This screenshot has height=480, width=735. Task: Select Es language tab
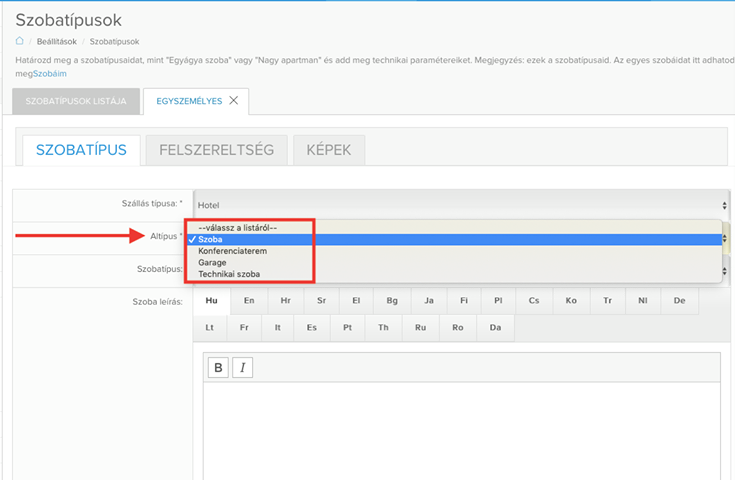coord(312,328)
